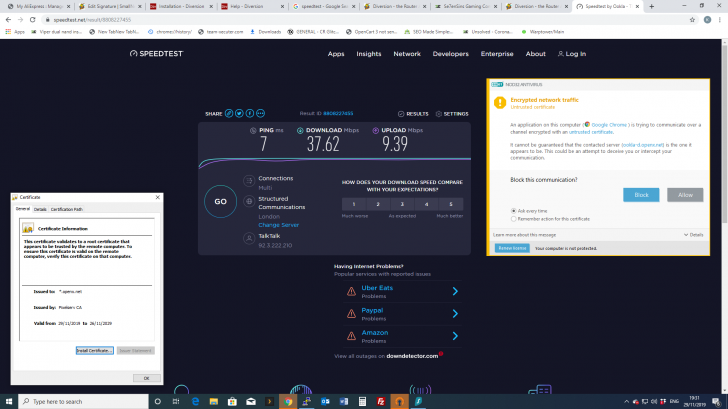Start test with the GO button

pos(221,201)
